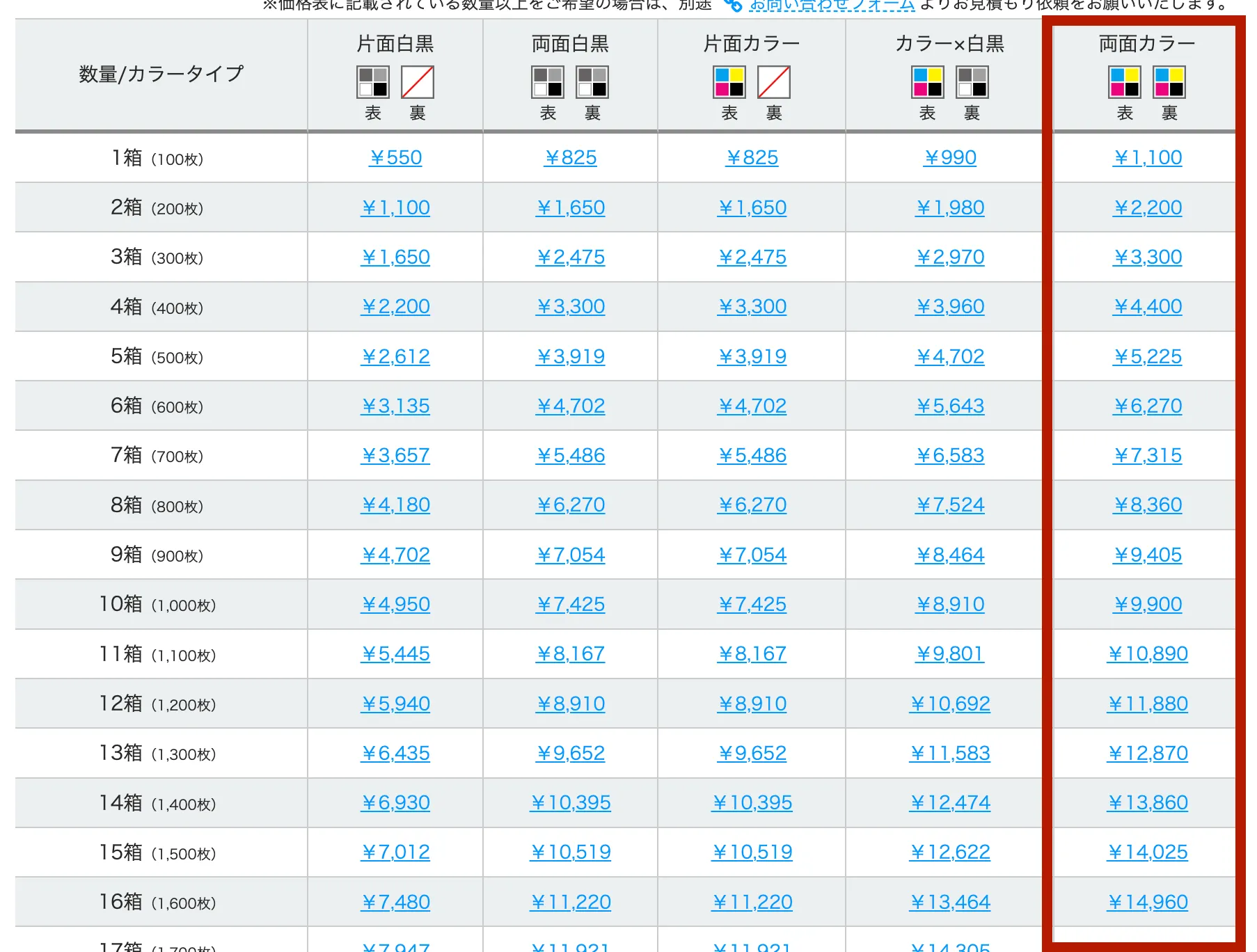Choose ¥2,475 price in 両面白黒 column
The width and height of the screenshot is (1257, 952).
(570, 257)
